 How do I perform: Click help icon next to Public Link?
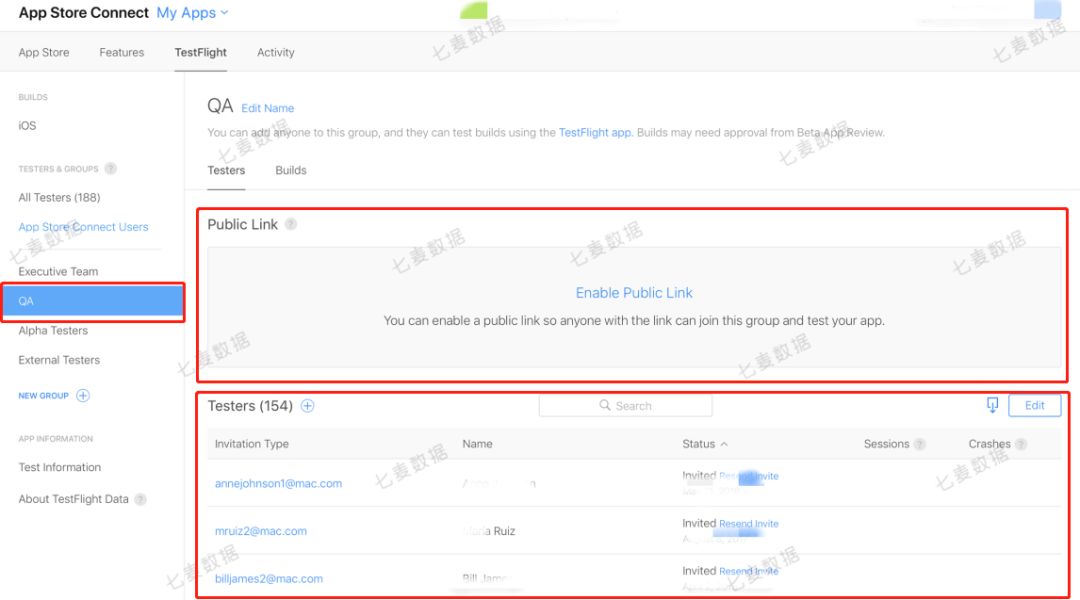tap(291, 224)
